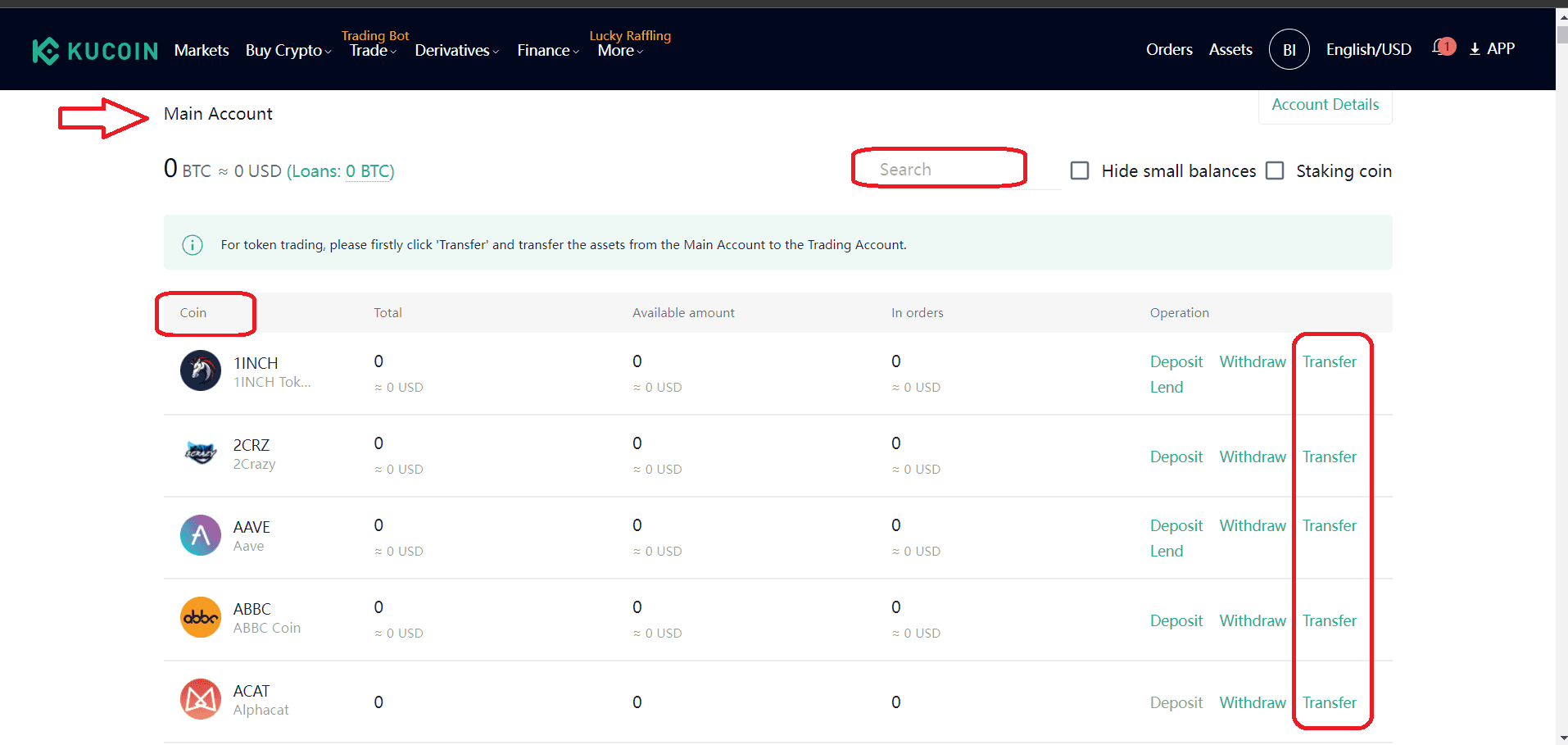Click Transfer for ABBC
Image resolution: width=1568 pixels, height=745 pixels.
[x=1330, y=620]
